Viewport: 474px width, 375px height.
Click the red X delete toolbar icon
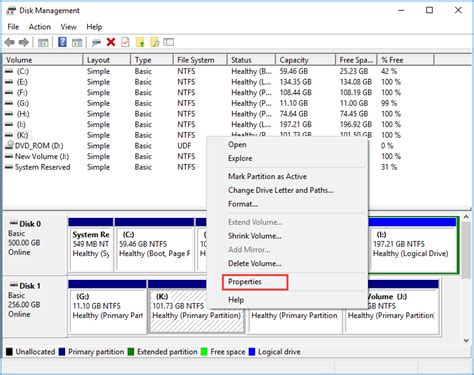click(x=111, y=42)
